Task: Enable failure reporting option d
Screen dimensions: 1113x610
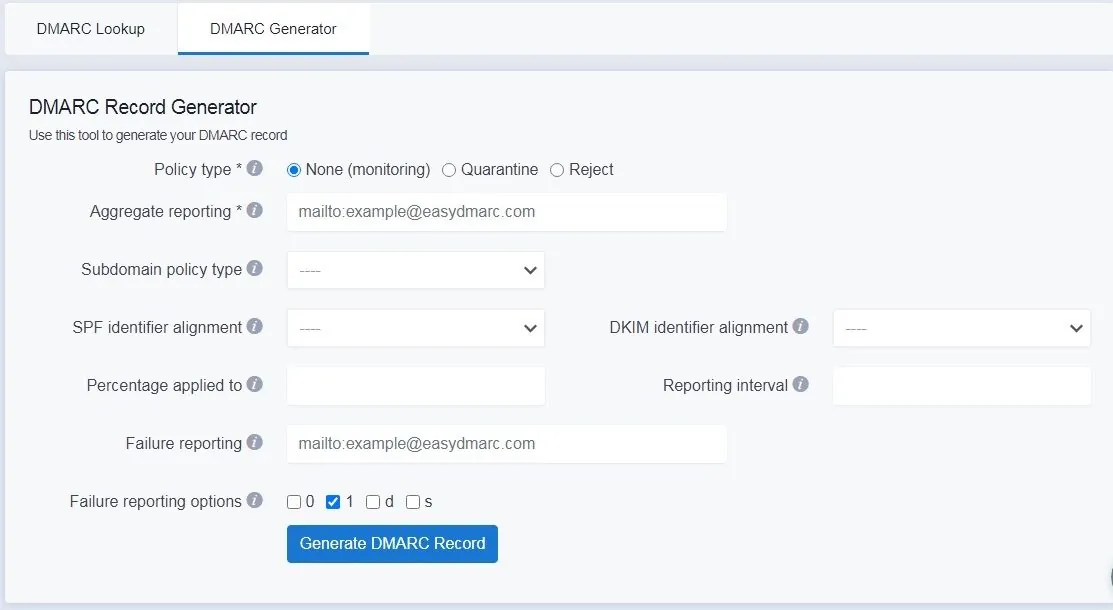Action: [x=373, y=502]
